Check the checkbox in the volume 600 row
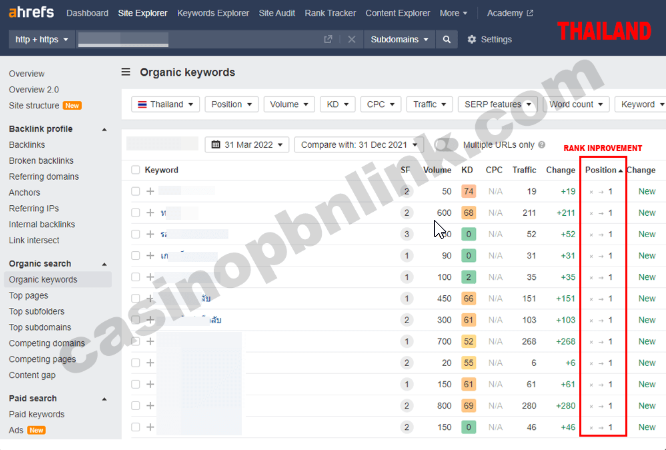666x450 pixels. (135, 212)
